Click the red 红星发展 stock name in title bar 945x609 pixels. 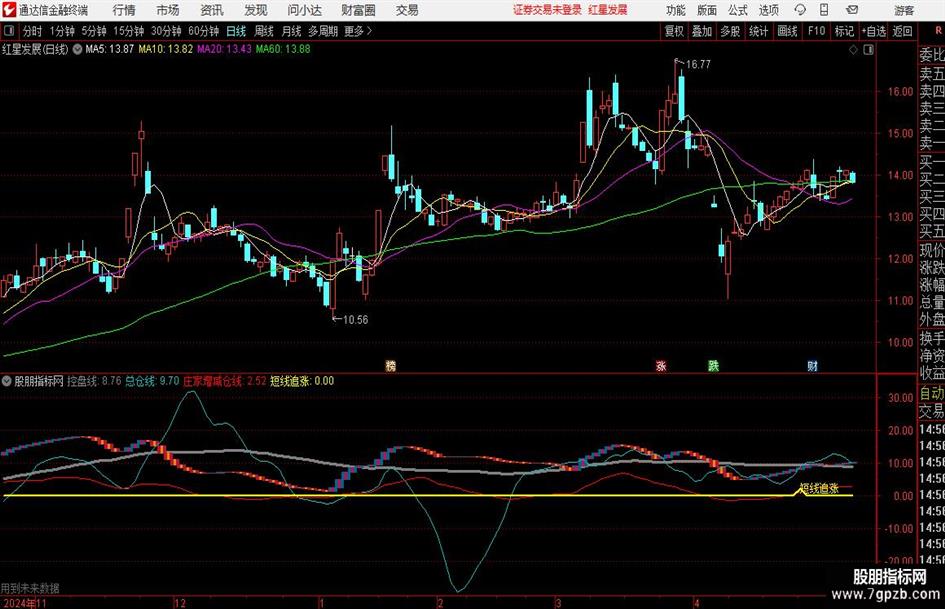click(x=608, y=10)
